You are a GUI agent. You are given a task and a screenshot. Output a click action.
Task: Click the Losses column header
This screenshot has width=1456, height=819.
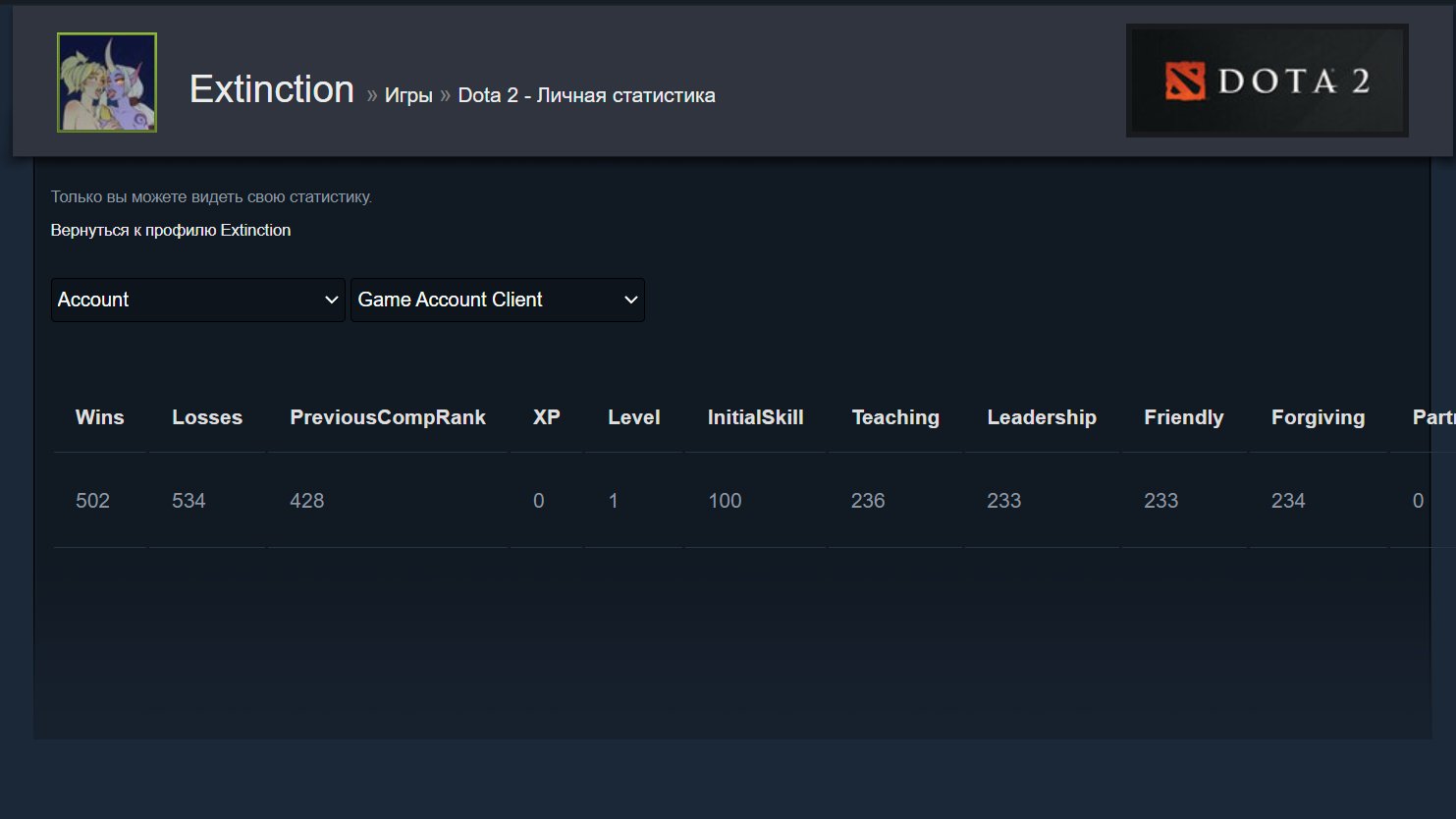(x=207, y=417)
